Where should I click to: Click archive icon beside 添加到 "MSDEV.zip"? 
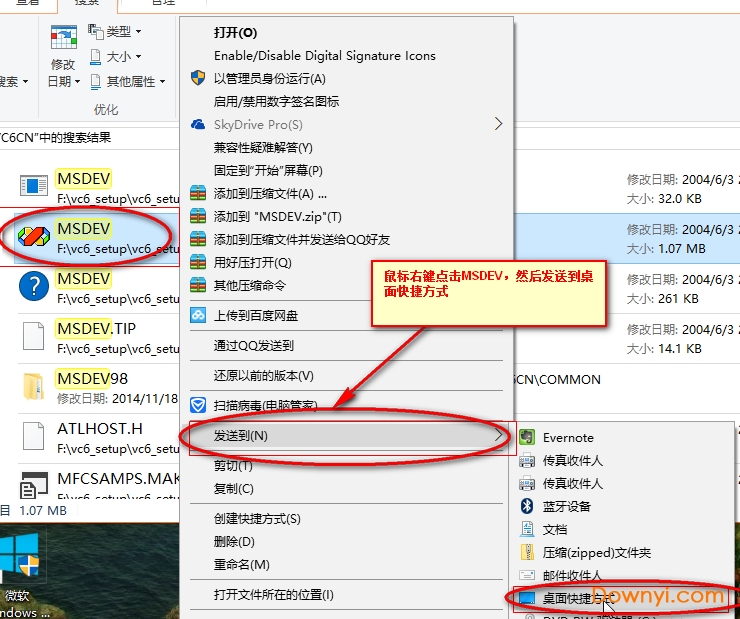198,216
